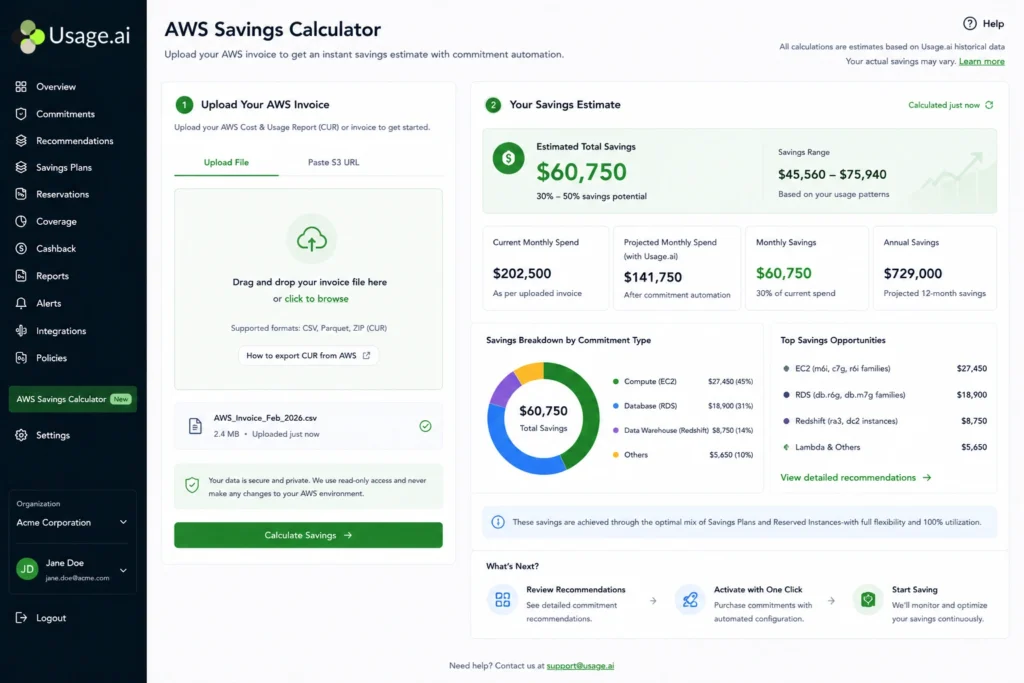Click the Lambda & Others row
This screenshot has height=683, width=1024.
[885, 447]
